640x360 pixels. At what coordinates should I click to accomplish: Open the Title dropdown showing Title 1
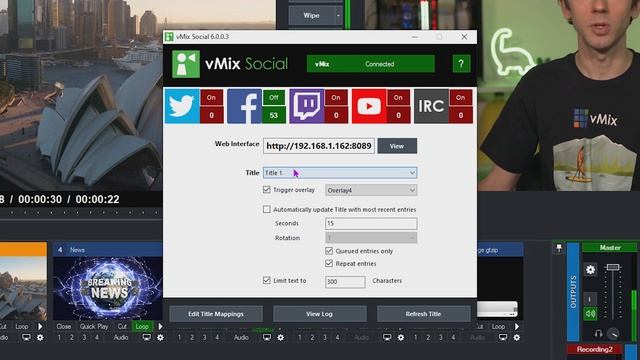(340, 173)
